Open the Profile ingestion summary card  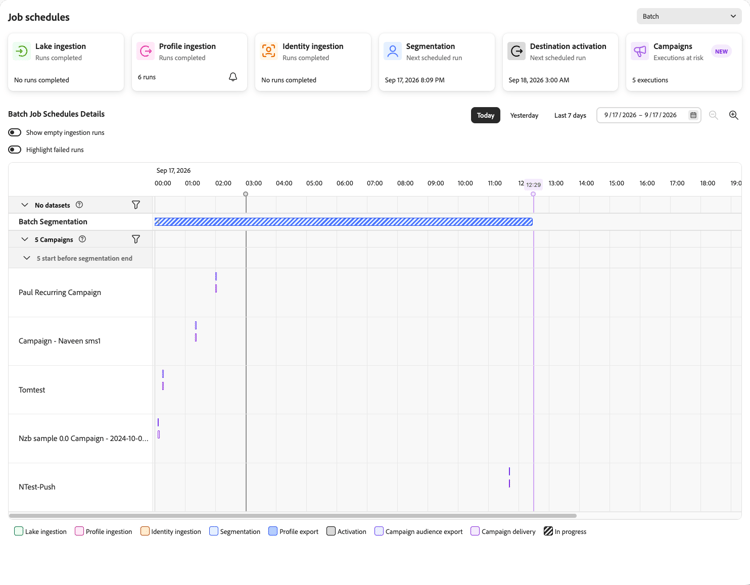(x=189, y=62)
